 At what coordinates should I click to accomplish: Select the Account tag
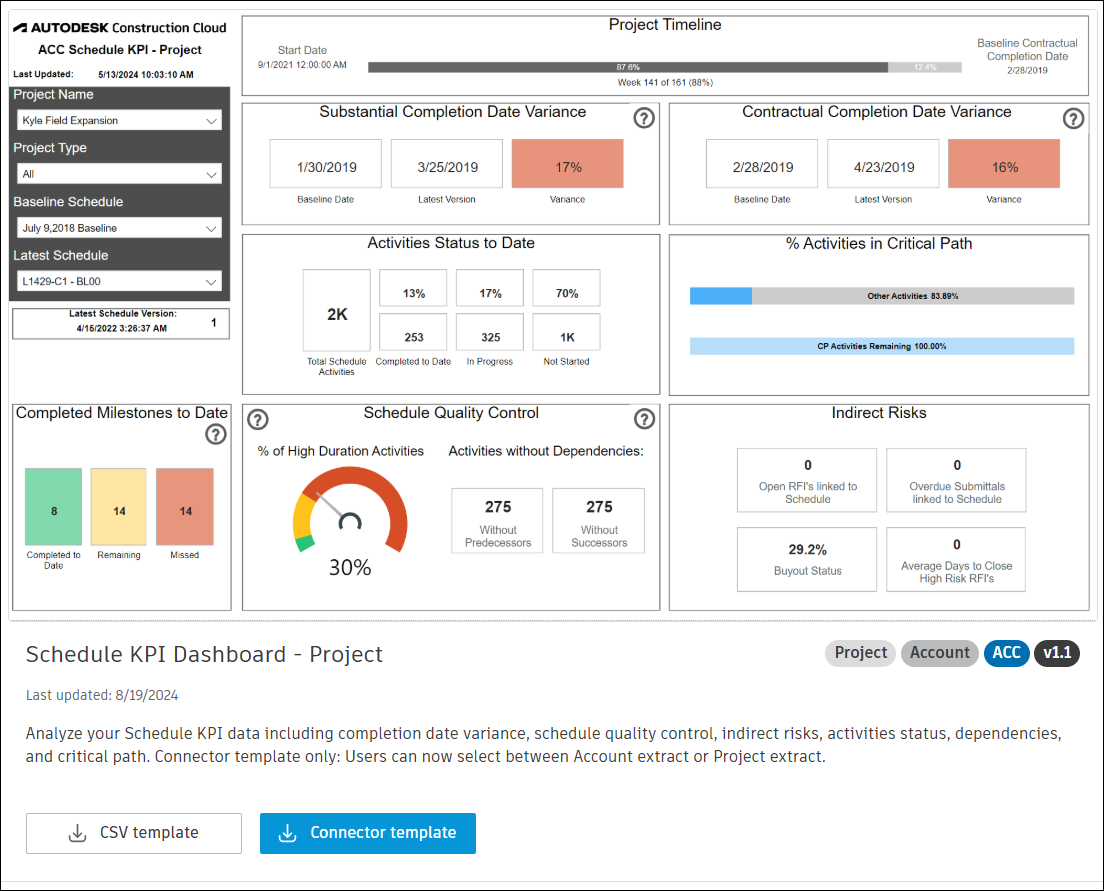(939, 653)
